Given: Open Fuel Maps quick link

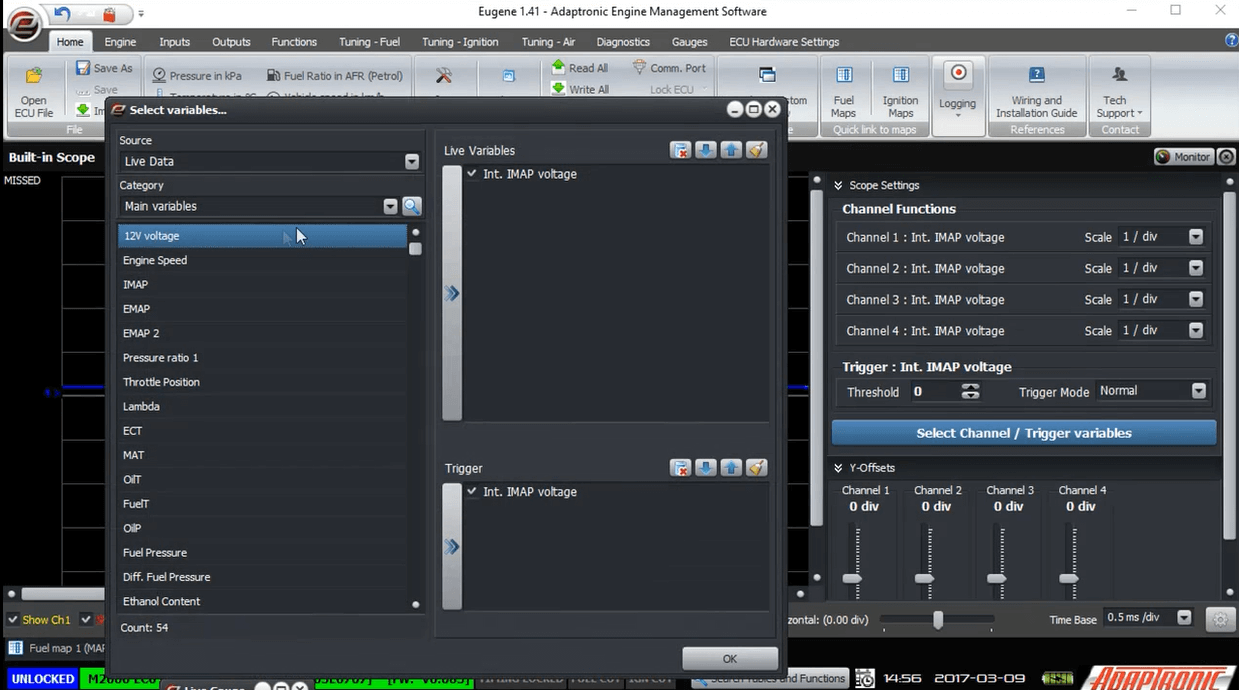Looking at the screenshot, I should [844, 92].
